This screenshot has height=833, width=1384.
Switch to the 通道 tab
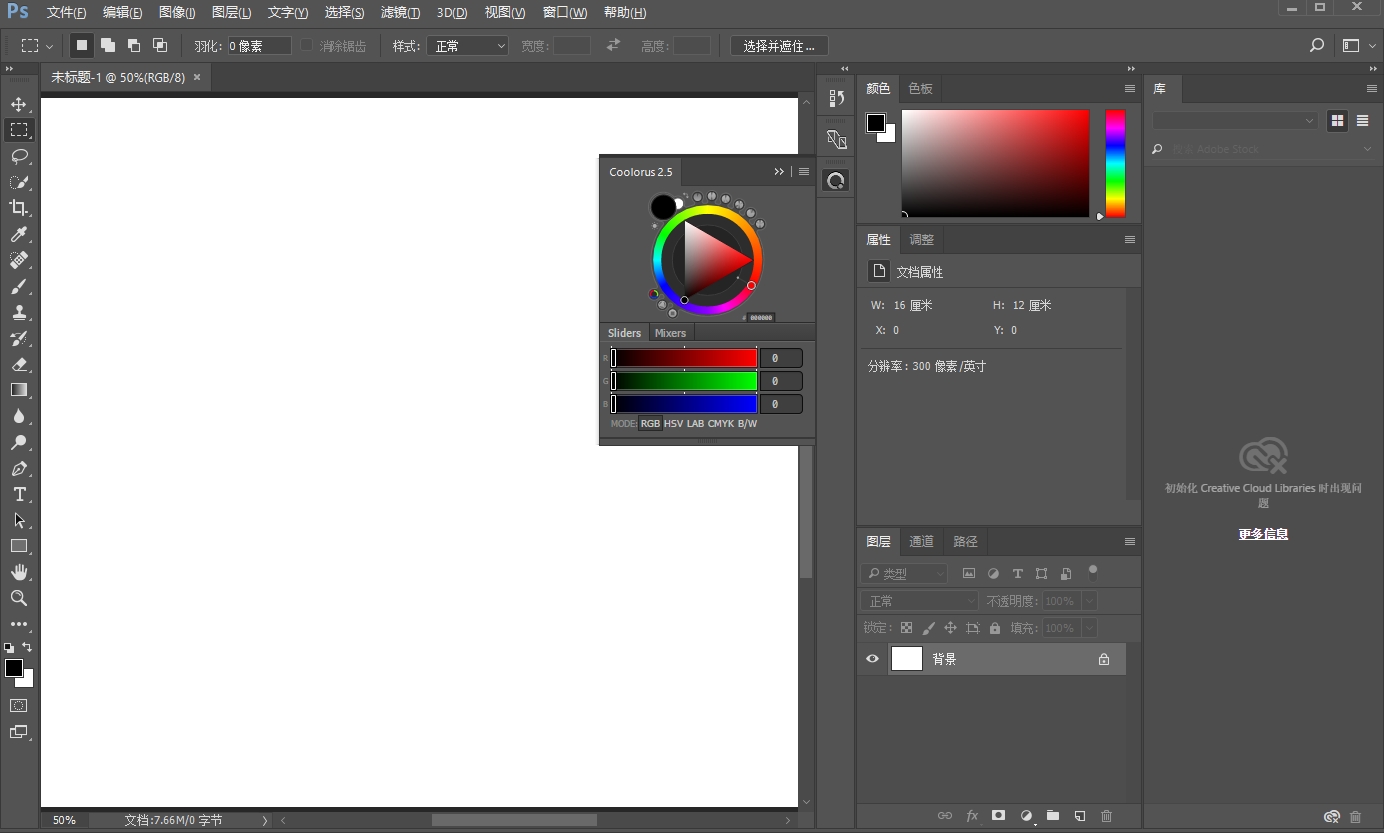click(x=920, y=541)
